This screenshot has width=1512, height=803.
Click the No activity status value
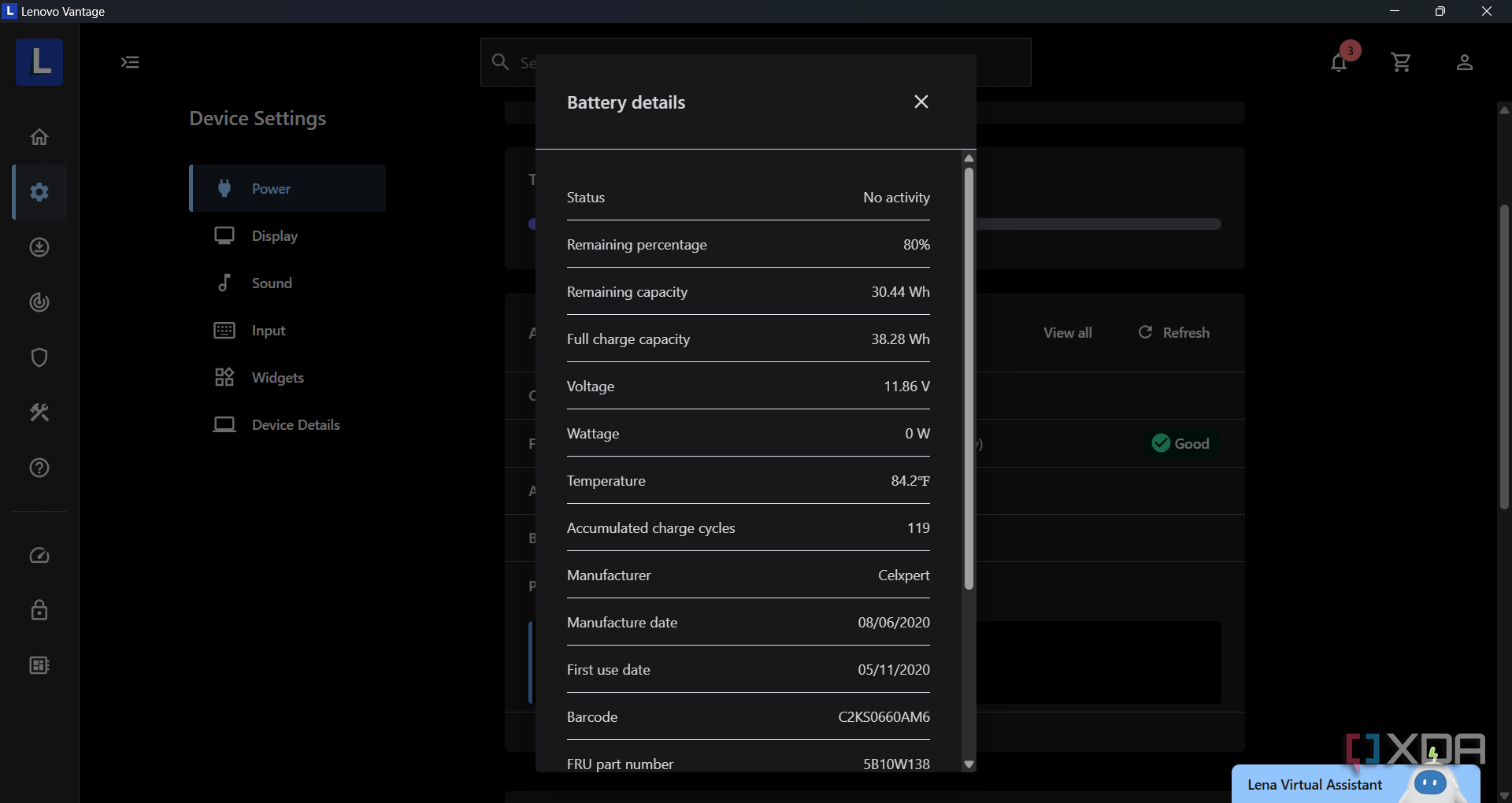tap(896, 197)
